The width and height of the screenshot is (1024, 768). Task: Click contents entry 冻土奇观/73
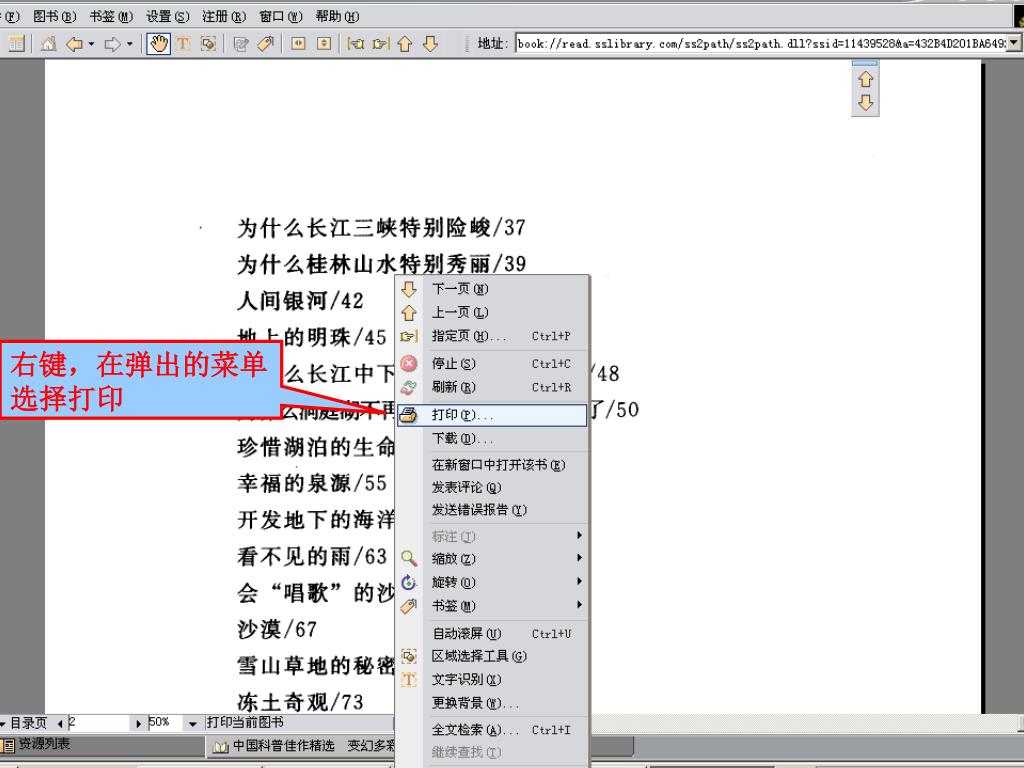tap(300, 702)
